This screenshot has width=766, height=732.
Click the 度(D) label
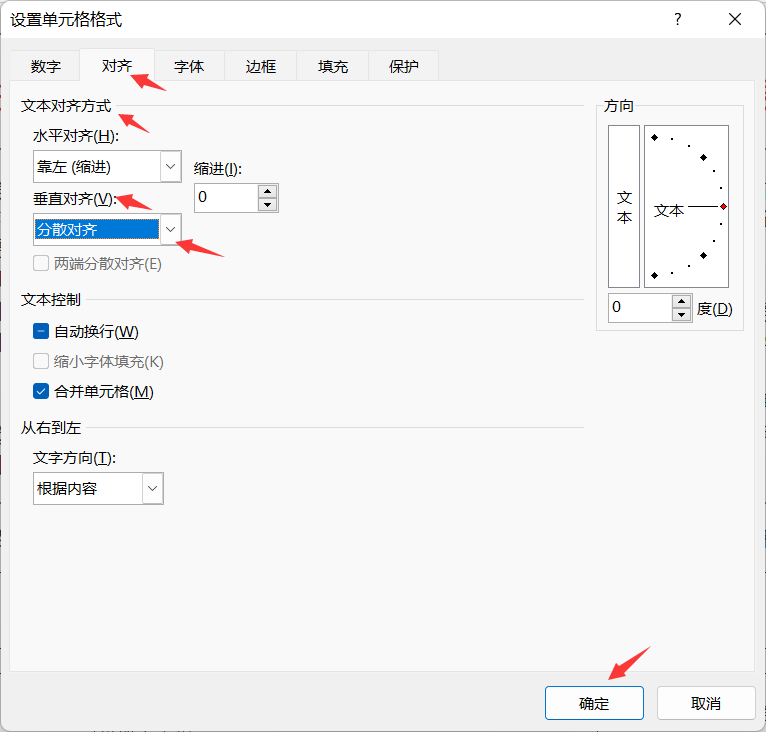[715, 309]
